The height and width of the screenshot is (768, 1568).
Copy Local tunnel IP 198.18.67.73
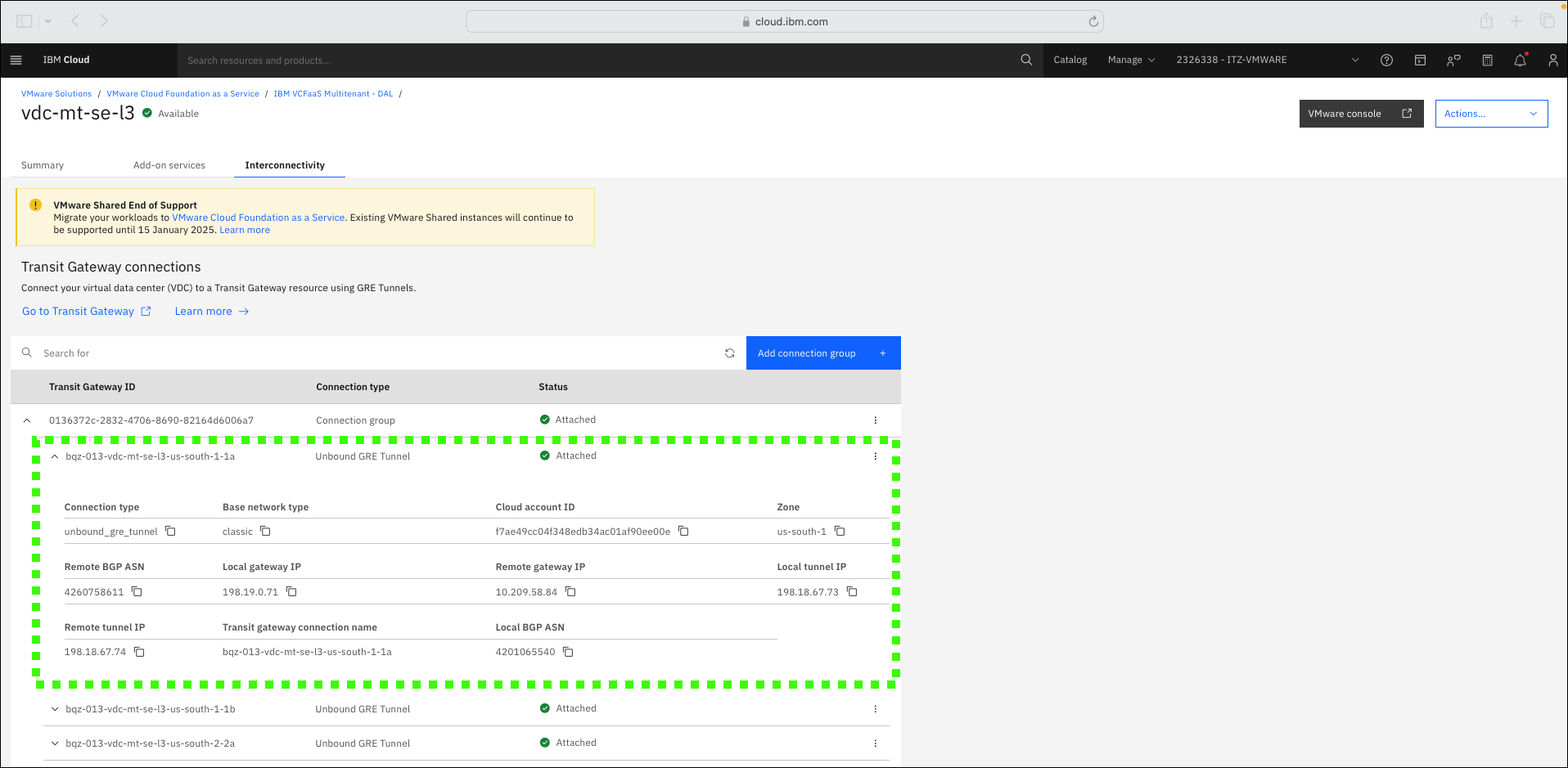coord(852,591)
